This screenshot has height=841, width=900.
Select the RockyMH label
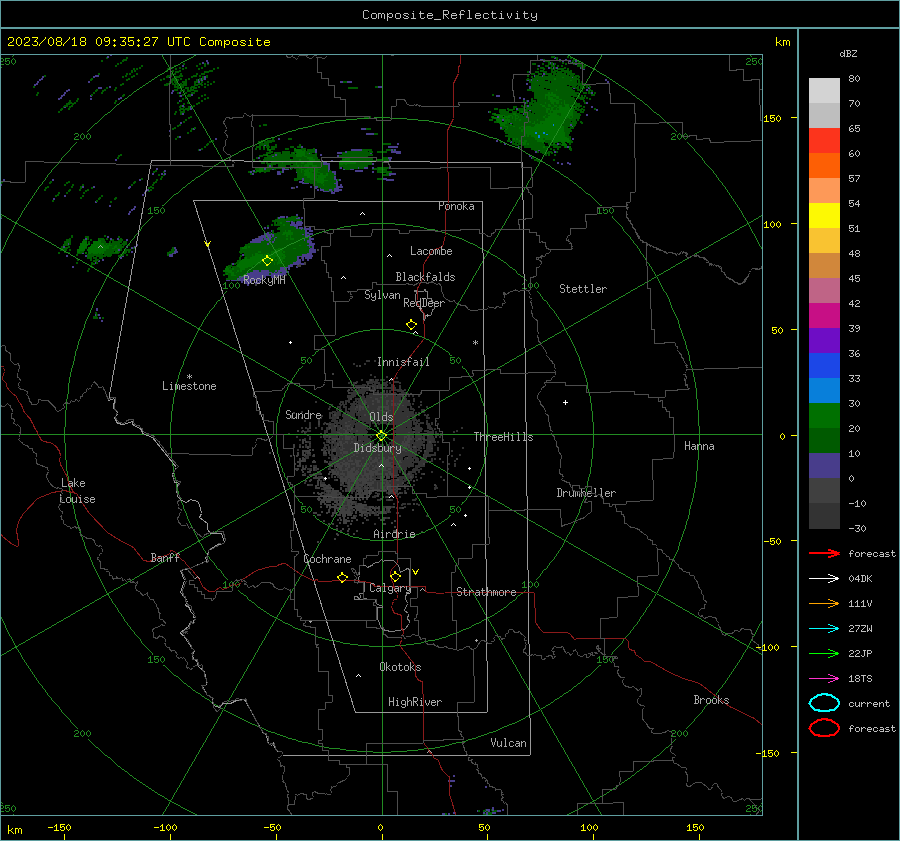264,280
